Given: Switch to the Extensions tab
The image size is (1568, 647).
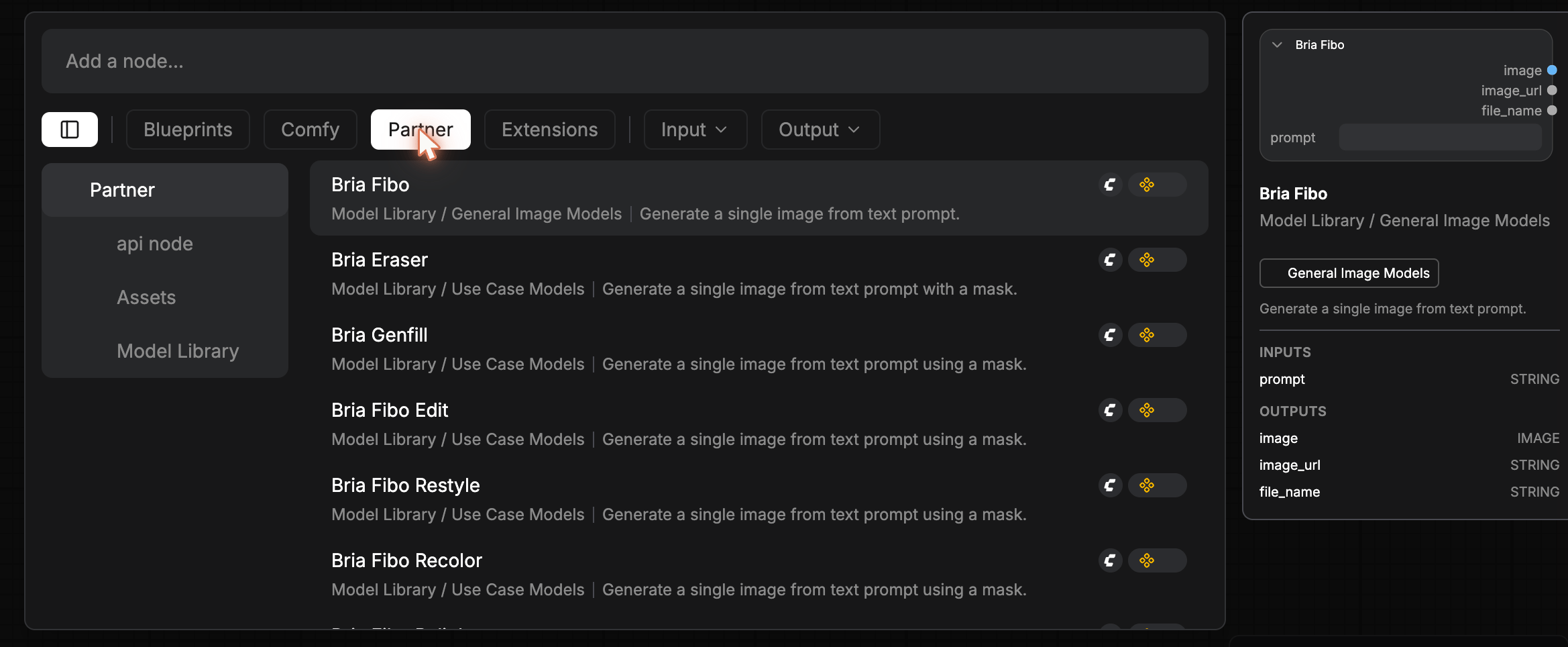Looking at the screenshot, I should [x=549, y=130].
